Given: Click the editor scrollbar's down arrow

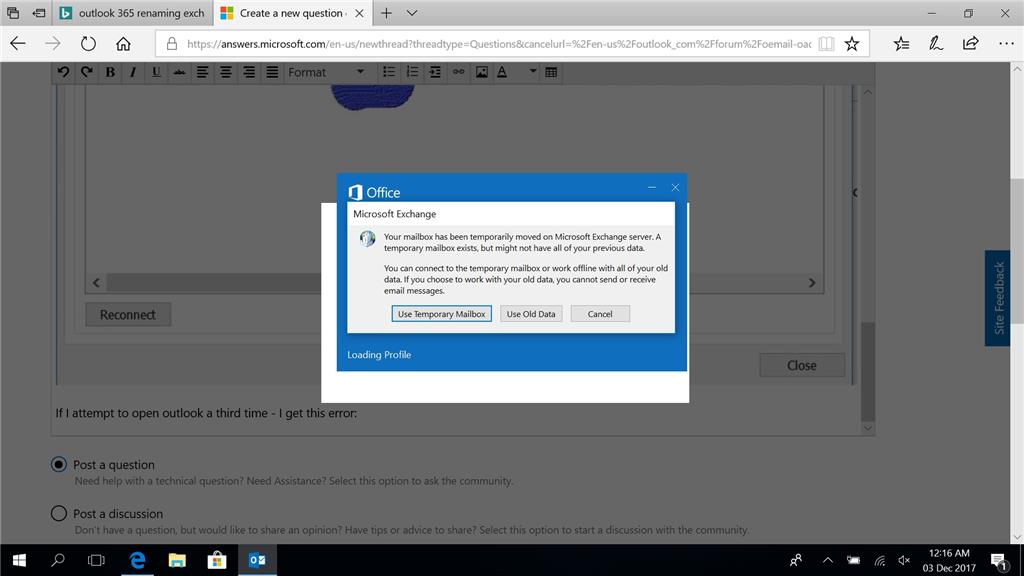Looking at the screenshot, I should 867,428.
